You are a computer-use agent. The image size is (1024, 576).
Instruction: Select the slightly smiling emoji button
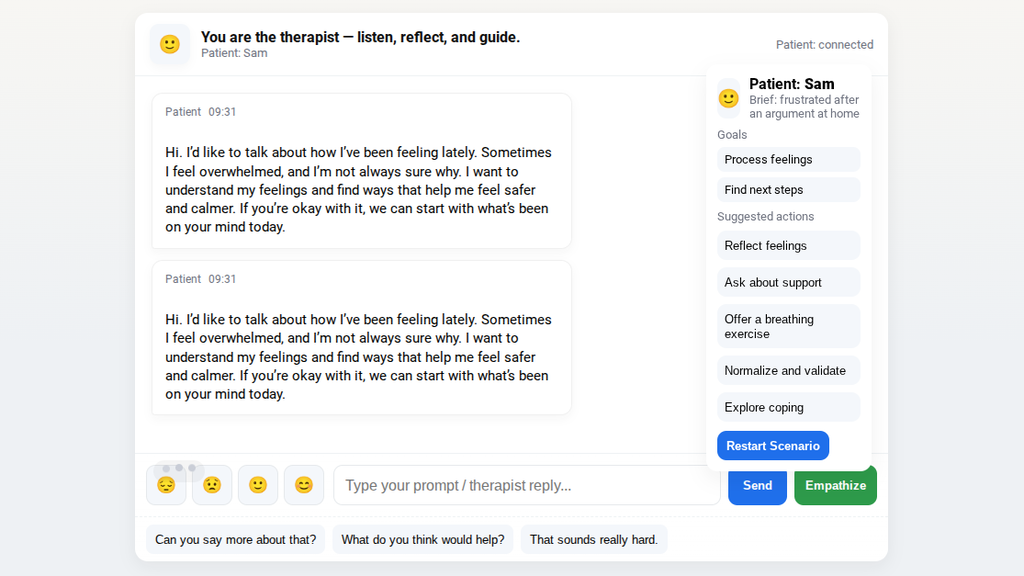(258, 485)
